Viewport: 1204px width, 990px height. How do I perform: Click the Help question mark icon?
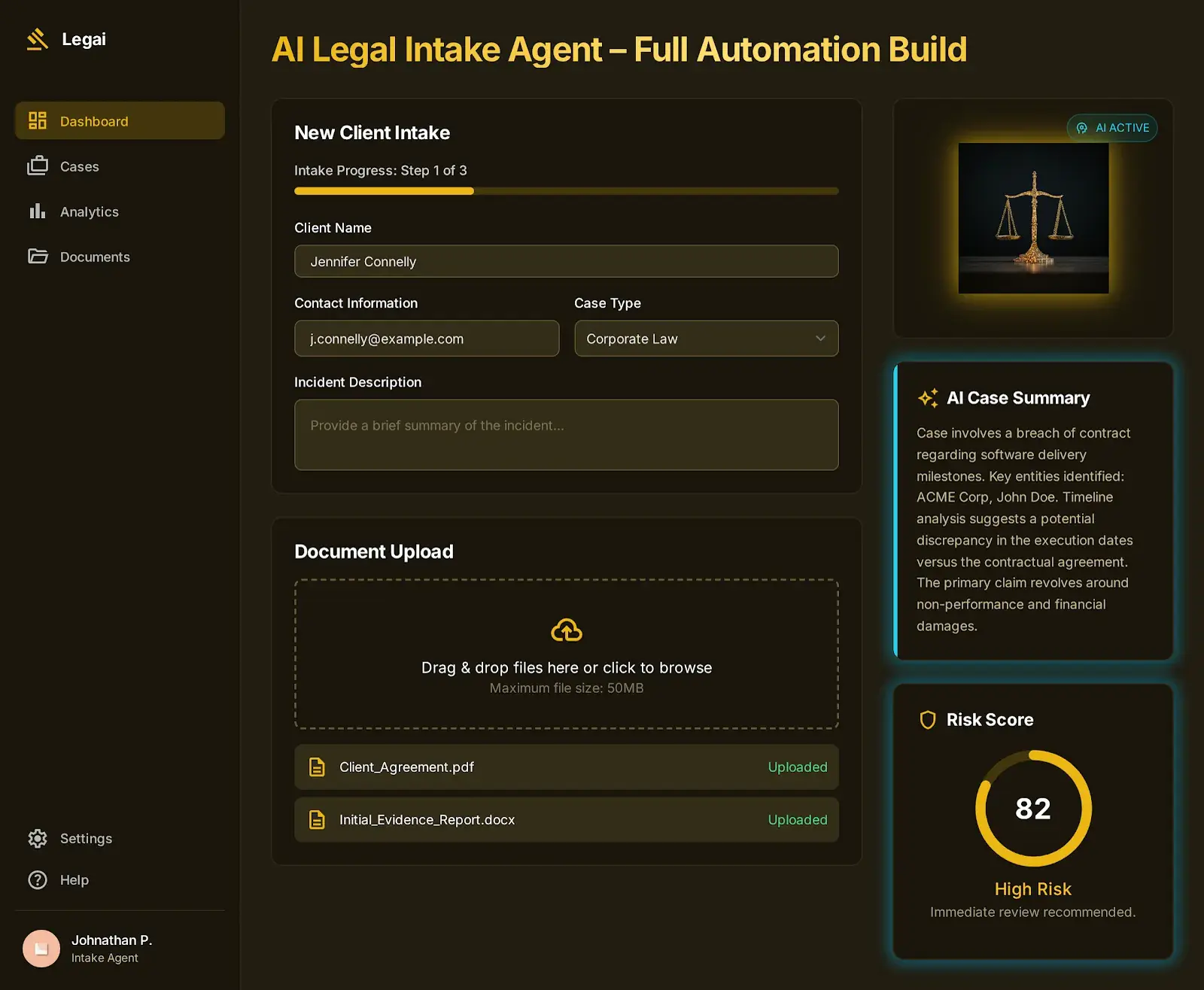38,879
